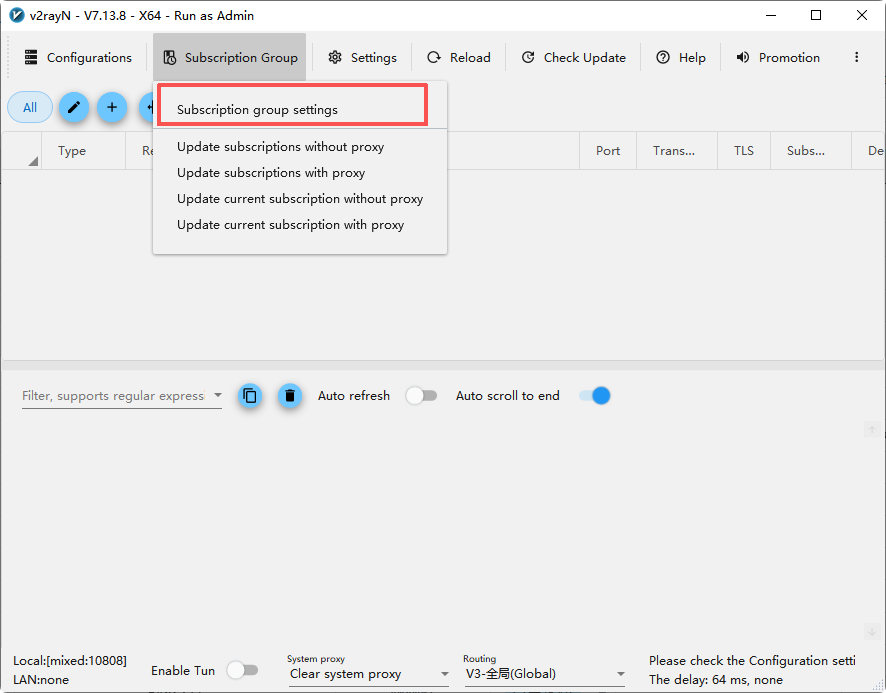886x693 pixels.
Task: Open the Routing dropdown
Action: point(545,674)
